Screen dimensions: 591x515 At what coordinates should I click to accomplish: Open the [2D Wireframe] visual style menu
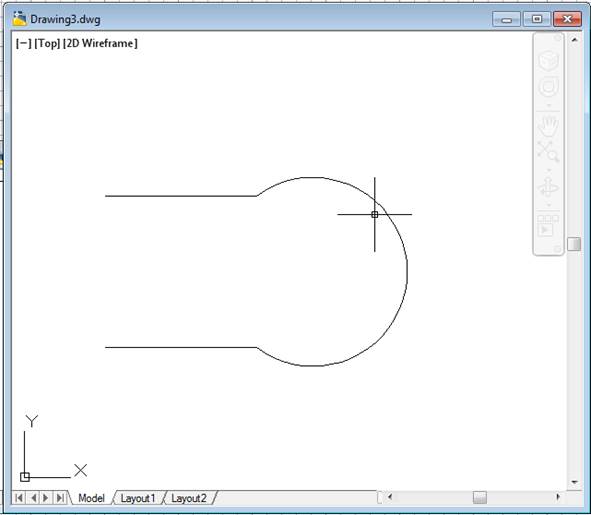[100, 43]
